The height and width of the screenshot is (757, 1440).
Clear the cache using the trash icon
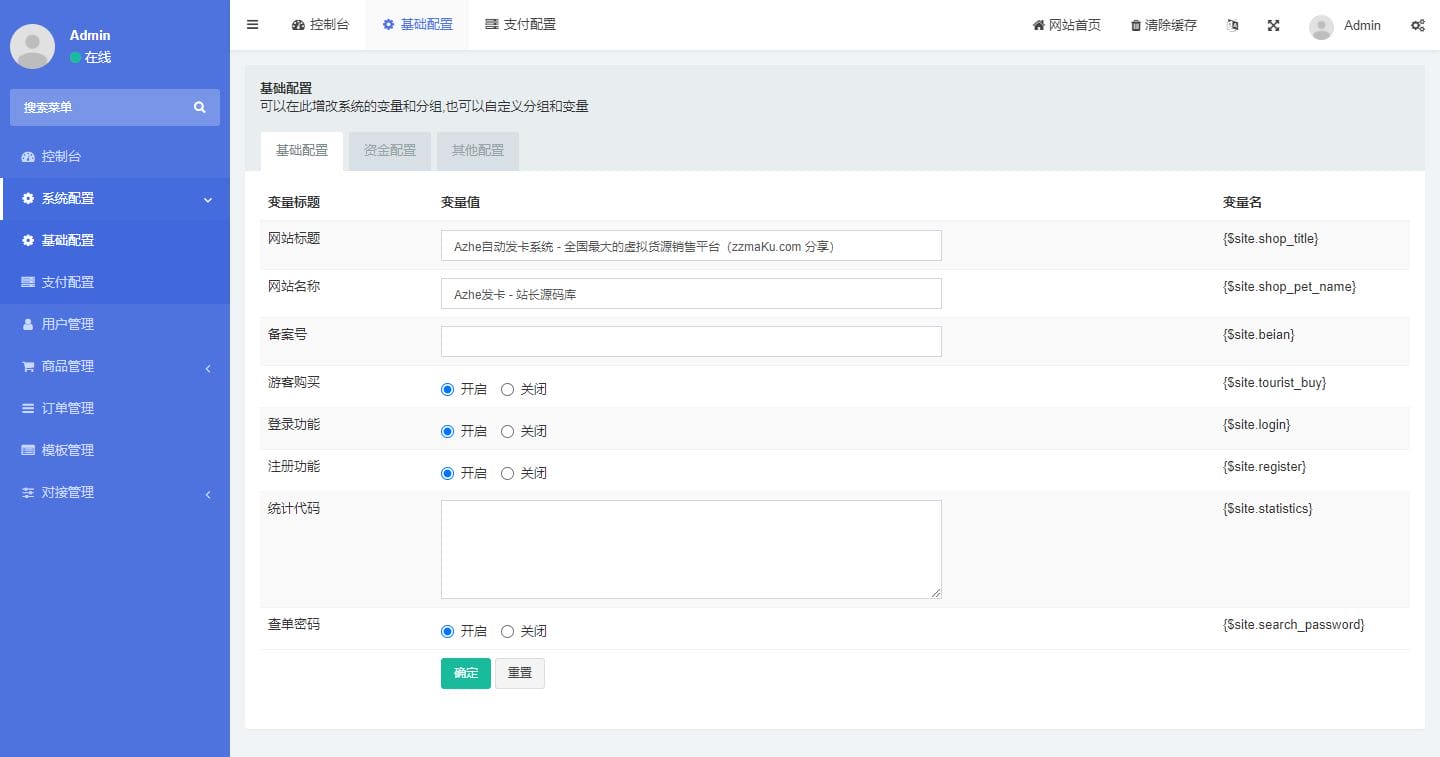1163,25
